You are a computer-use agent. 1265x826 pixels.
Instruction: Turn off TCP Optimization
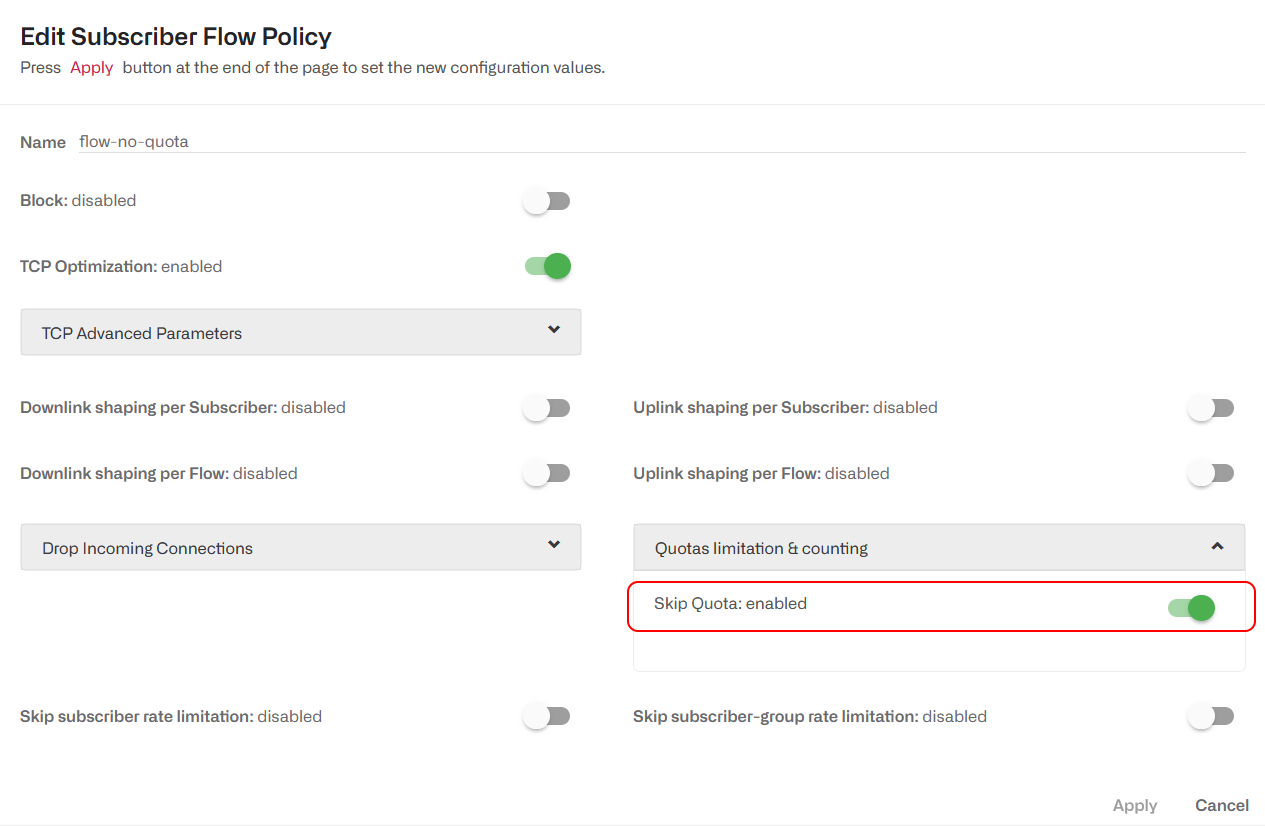[x=546, y=266]
